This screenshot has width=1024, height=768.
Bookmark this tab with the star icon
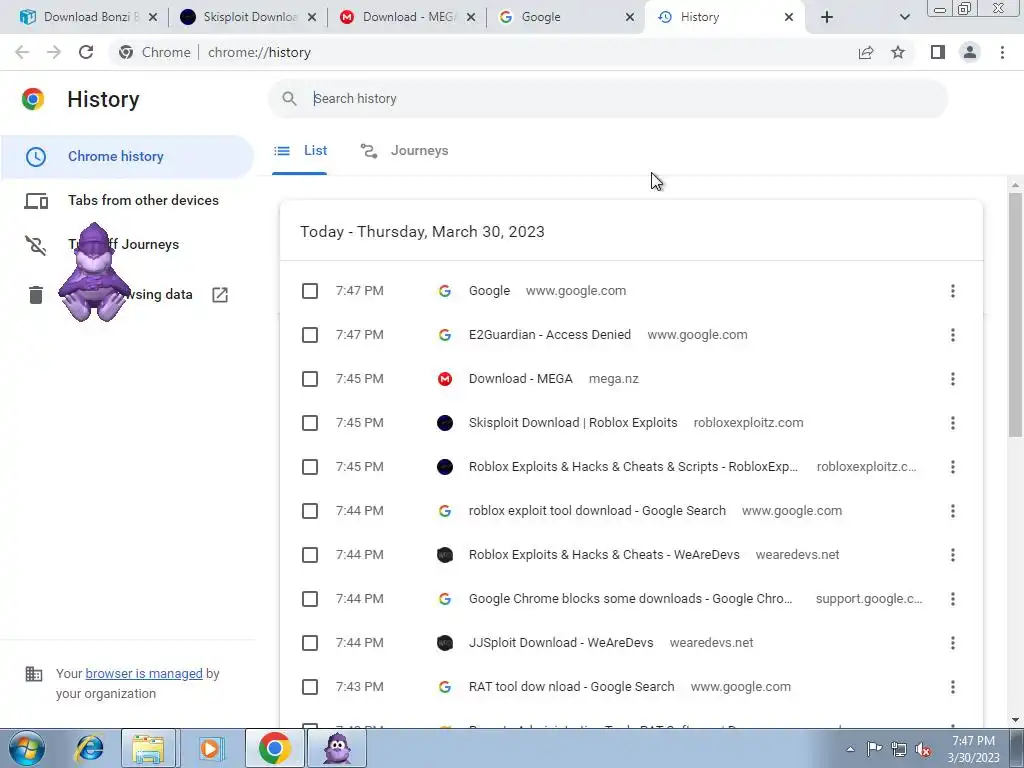tap(898, 52)
